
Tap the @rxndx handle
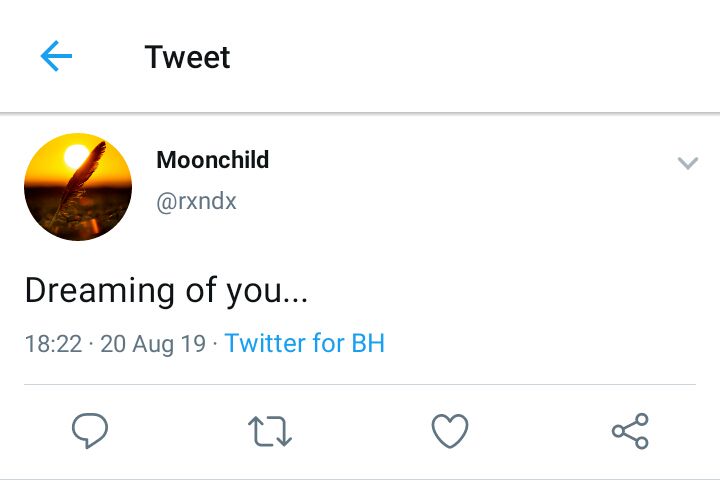197,201
